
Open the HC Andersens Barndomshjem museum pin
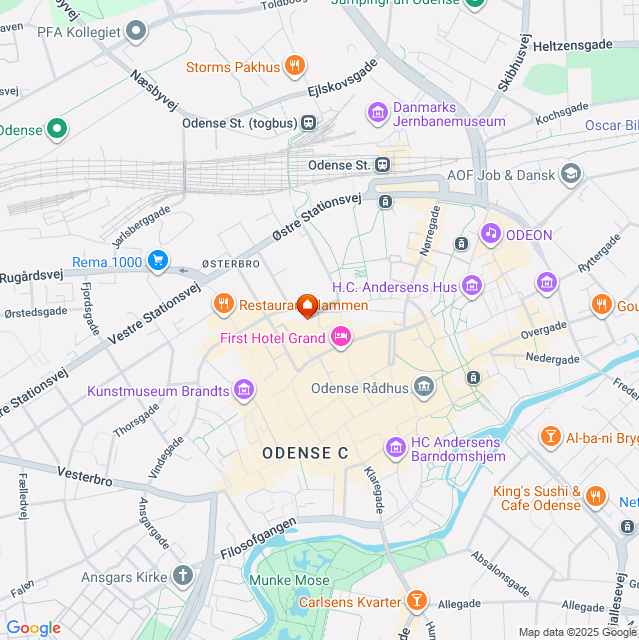tap(395, 448)
